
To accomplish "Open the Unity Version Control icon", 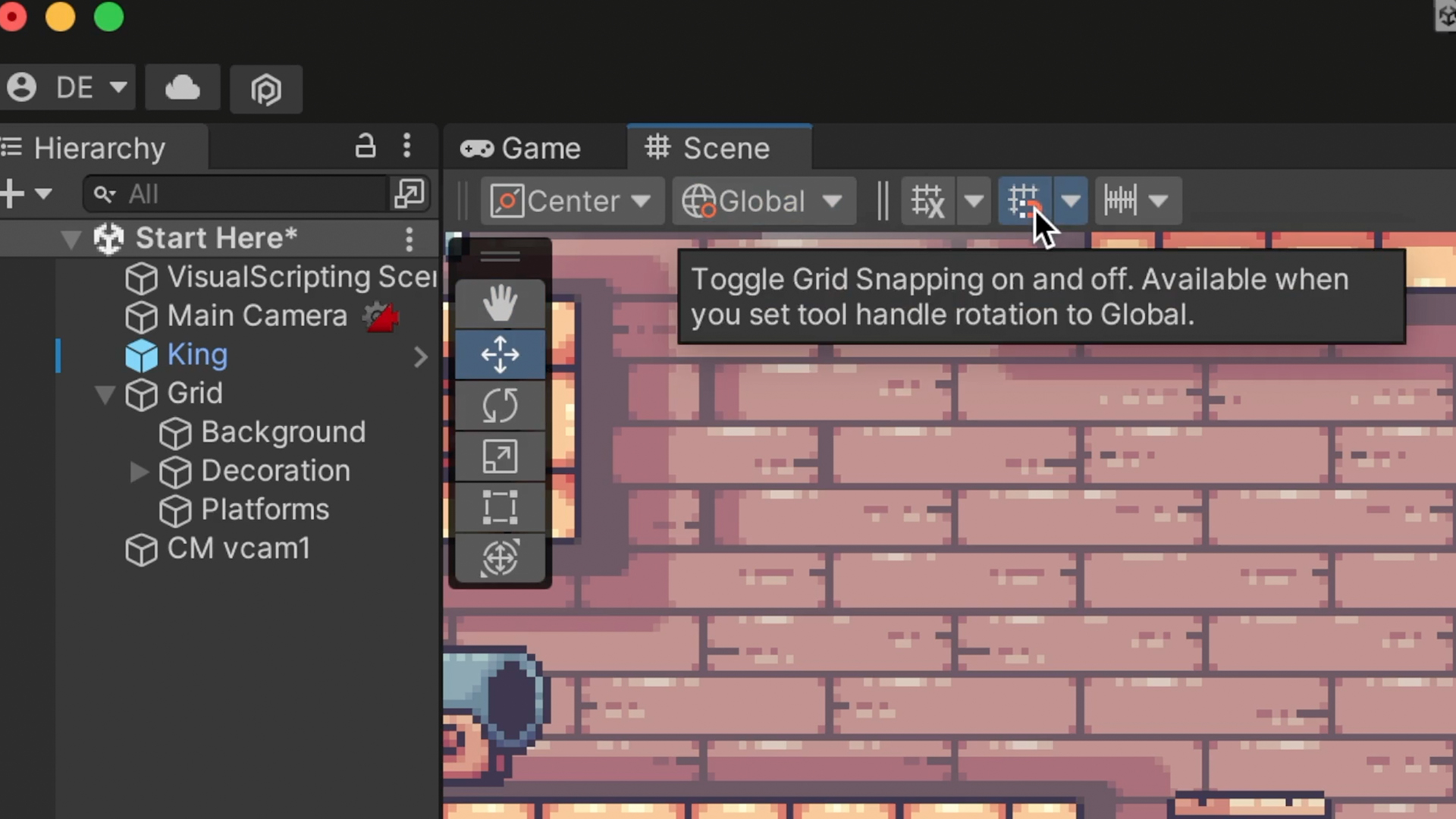I will (266, 89).
